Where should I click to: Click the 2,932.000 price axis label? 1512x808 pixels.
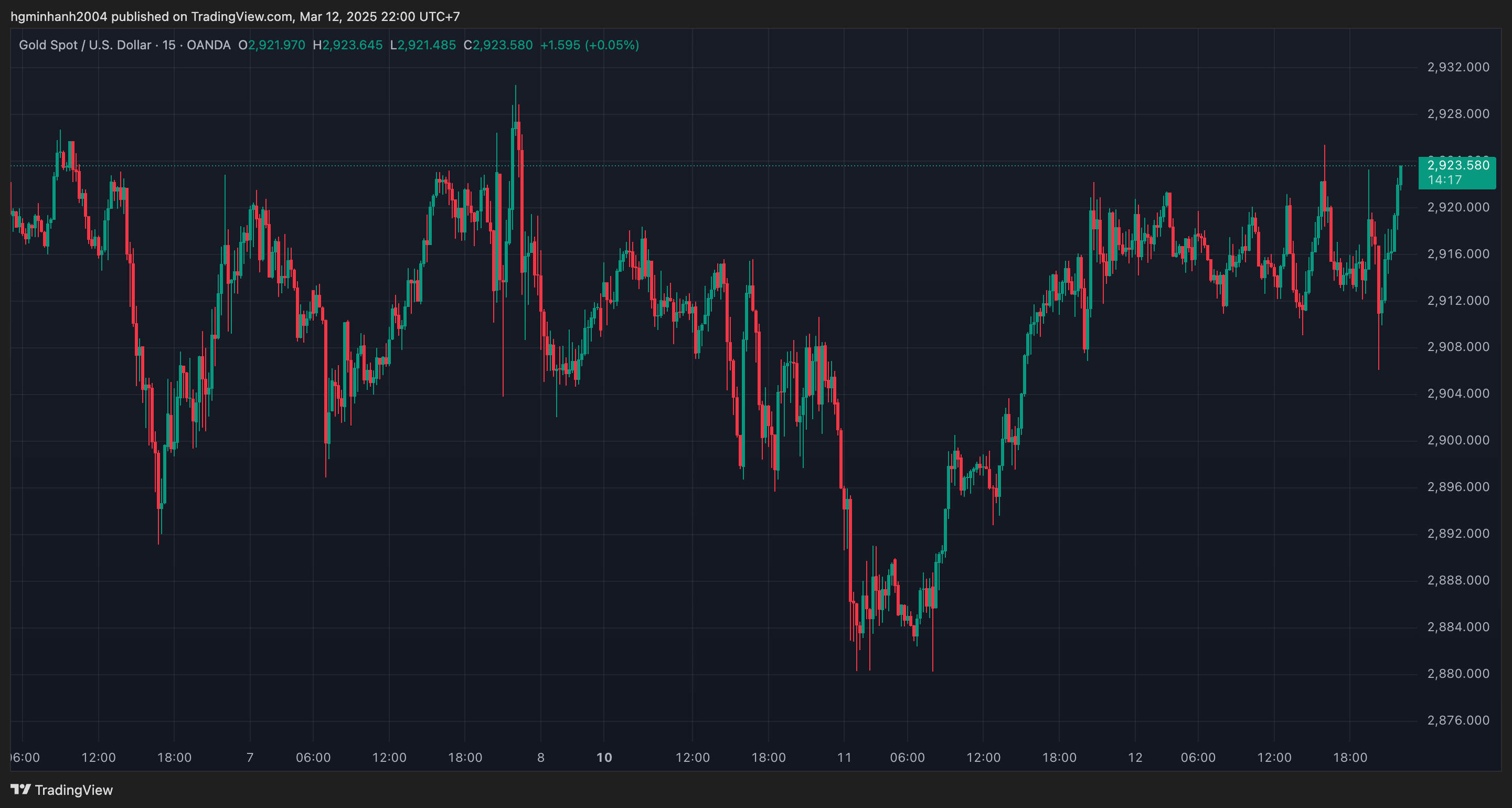coord(1458,67)
